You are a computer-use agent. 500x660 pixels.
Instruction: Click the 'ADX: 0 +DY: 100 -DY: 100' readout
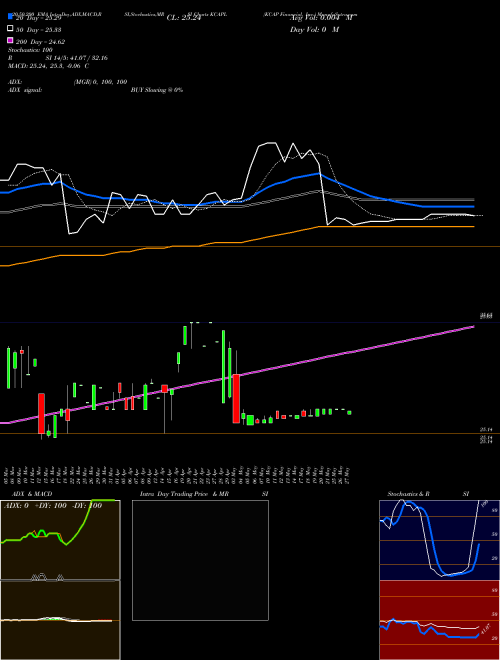click(x=53, y=506)
